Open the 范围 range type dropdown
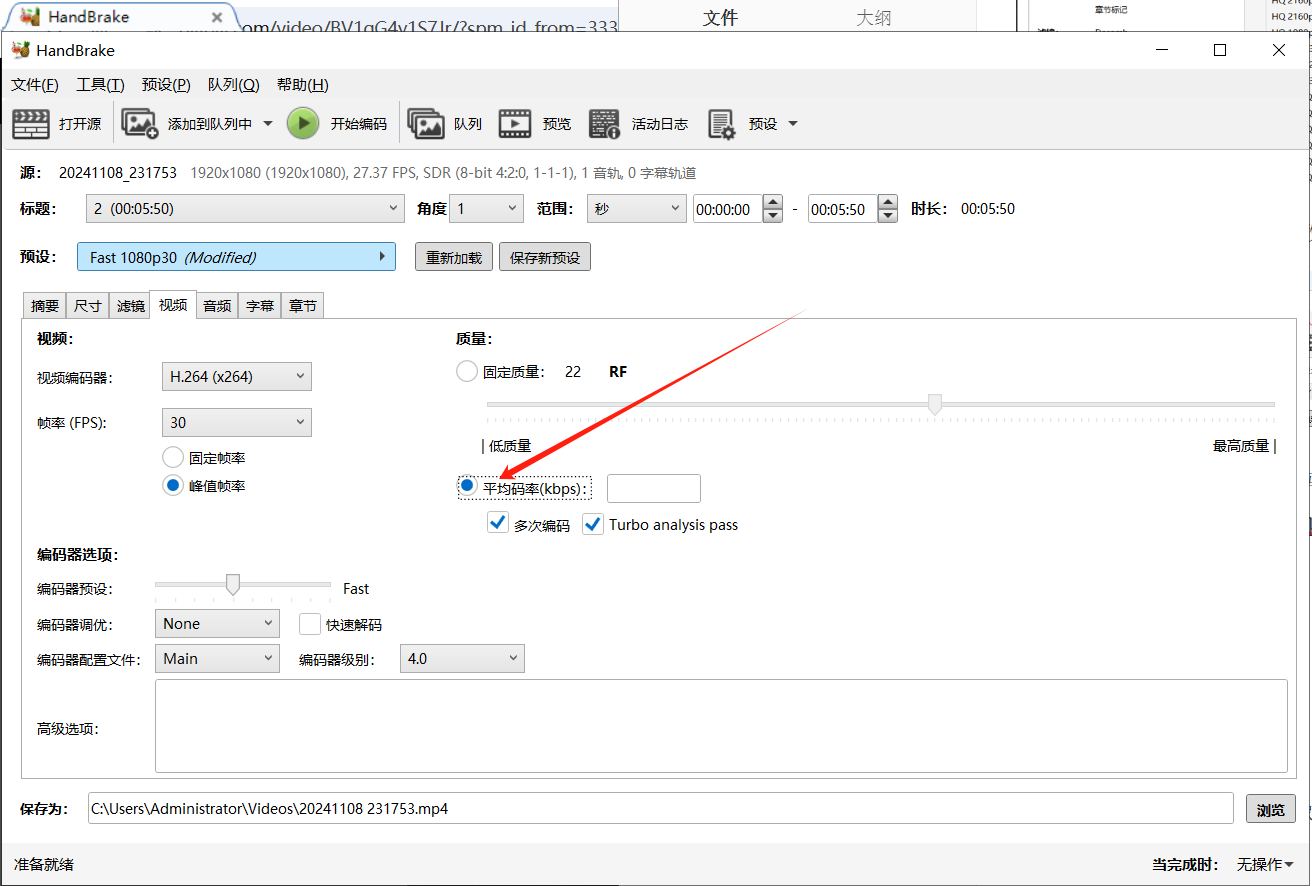 (635, 209)
